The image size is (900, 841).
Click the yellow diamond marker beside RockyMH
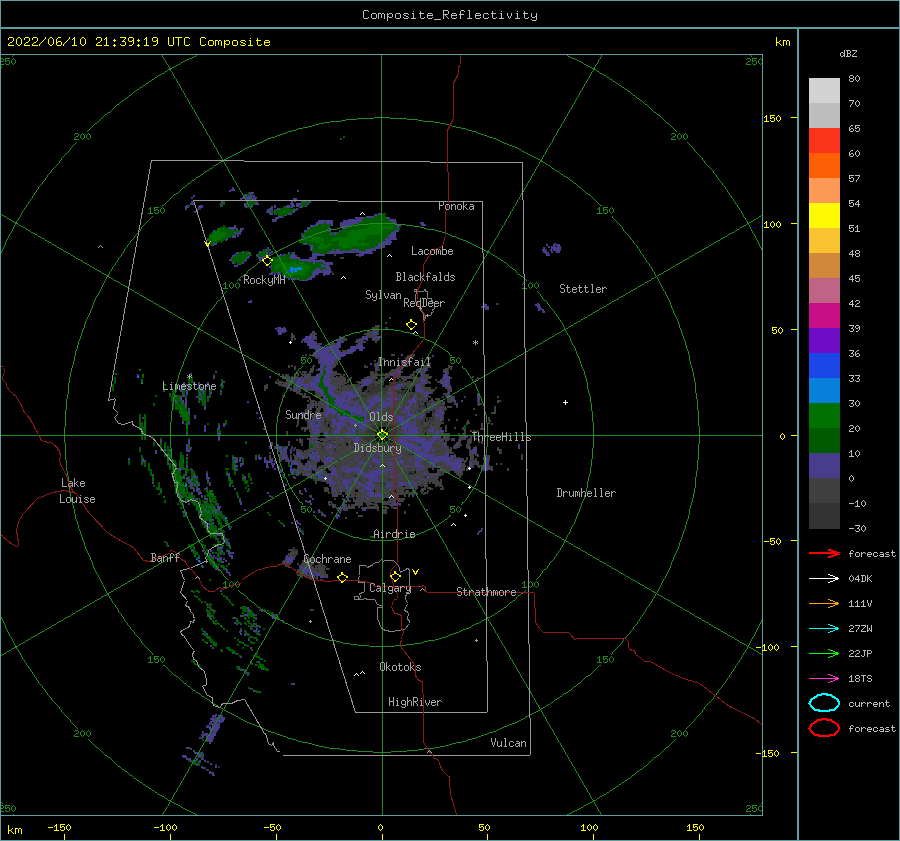pos(267,261)
